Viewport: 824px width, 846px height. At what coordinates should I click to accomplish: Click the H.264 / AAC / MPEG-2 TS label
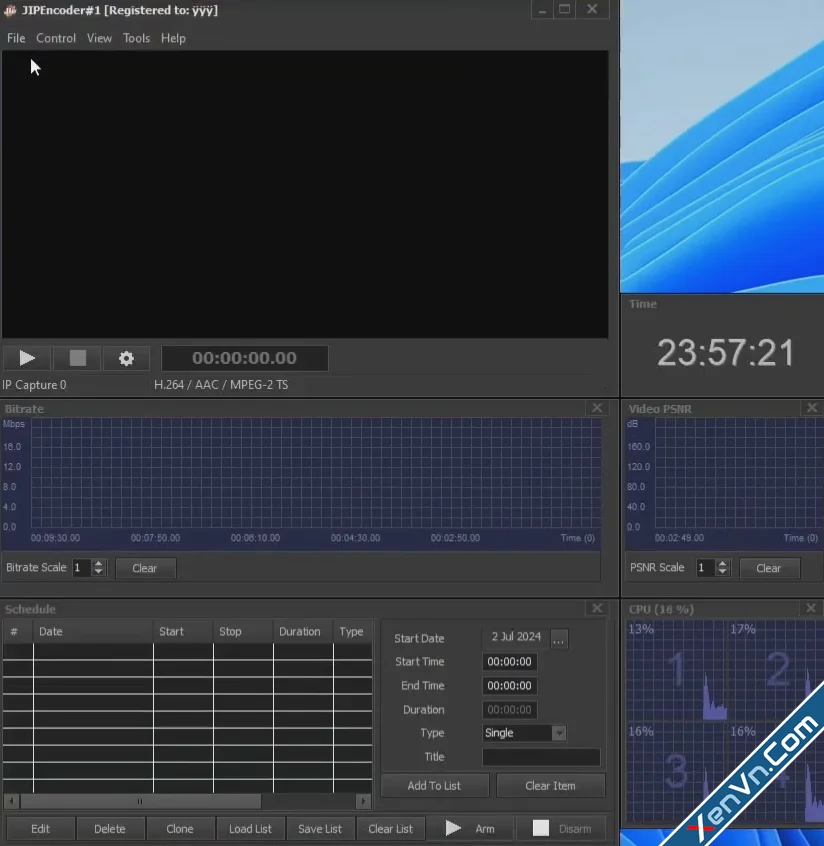[221, 385]
